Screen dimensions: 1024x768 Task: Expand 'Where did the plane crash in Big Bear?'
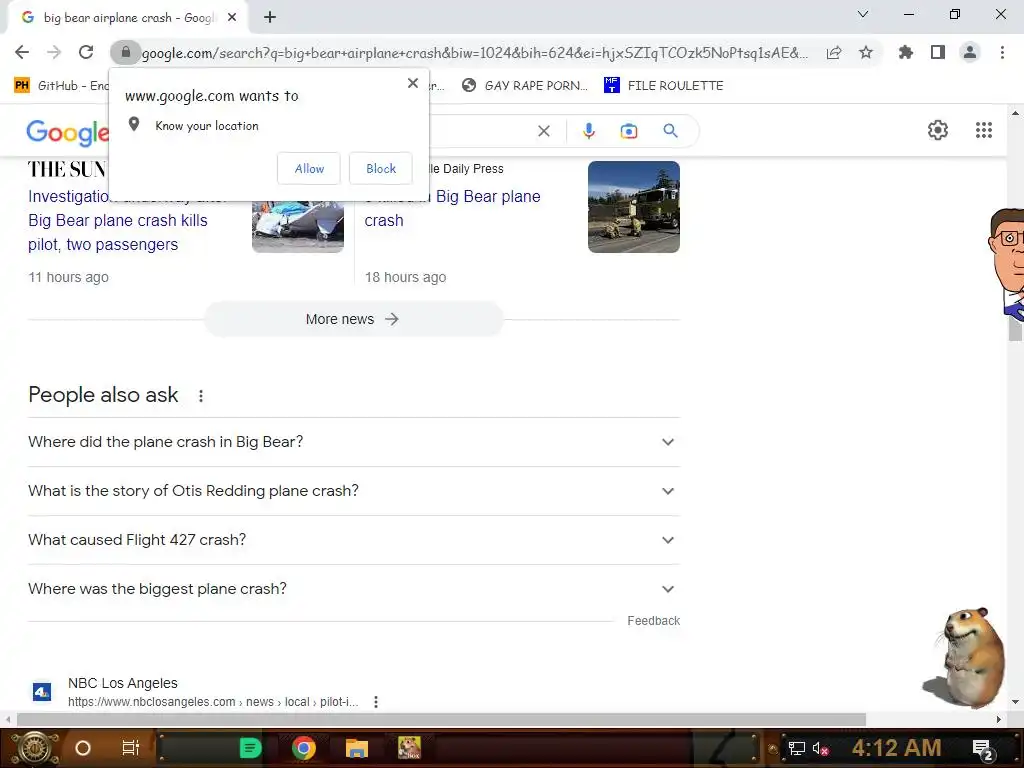(354, 442)
